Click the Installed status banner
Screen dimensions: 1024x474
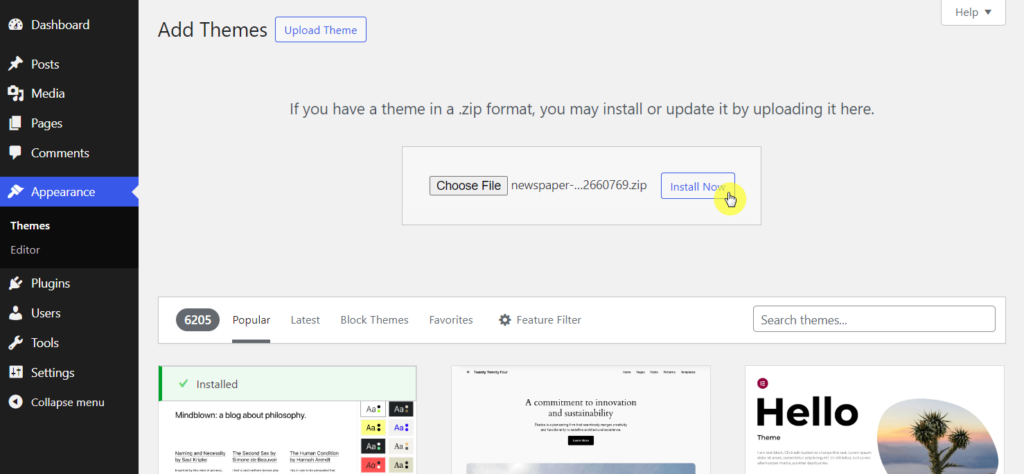pos(287,384)
